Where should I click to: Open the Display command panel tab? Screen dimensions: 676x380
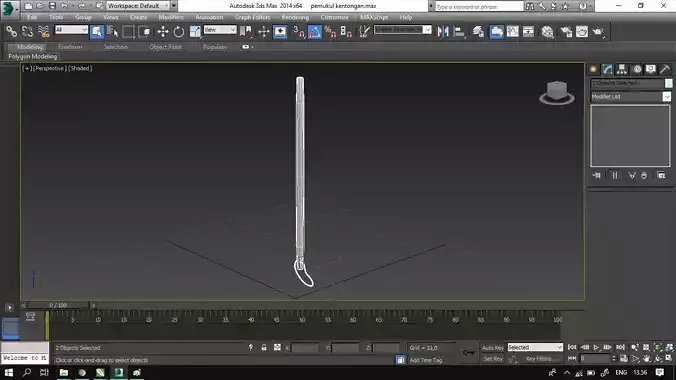click(651, 69)
